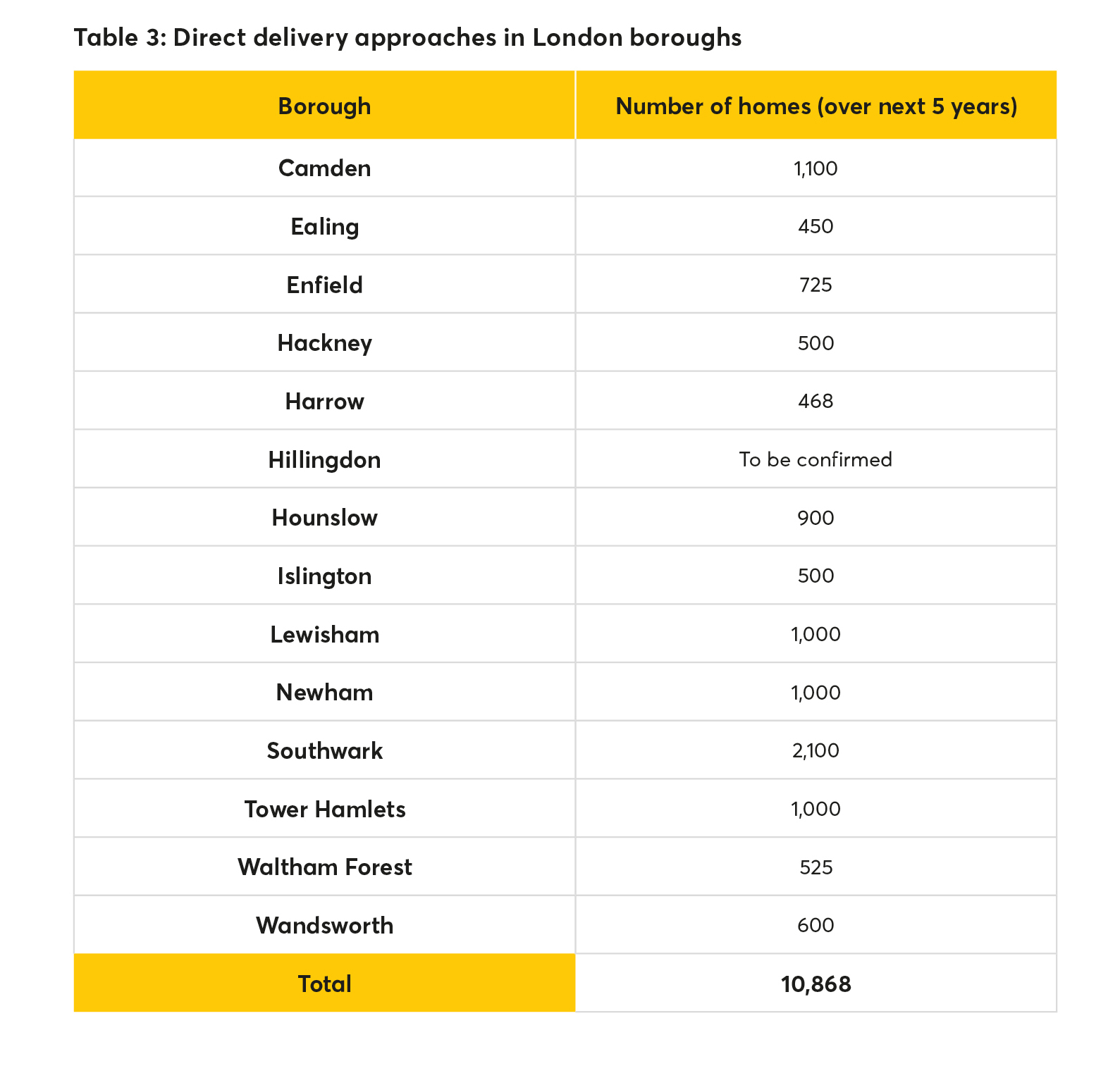Select the Islington borough name
This screenshot has height=1066, width=1120.
pos(324,576)
